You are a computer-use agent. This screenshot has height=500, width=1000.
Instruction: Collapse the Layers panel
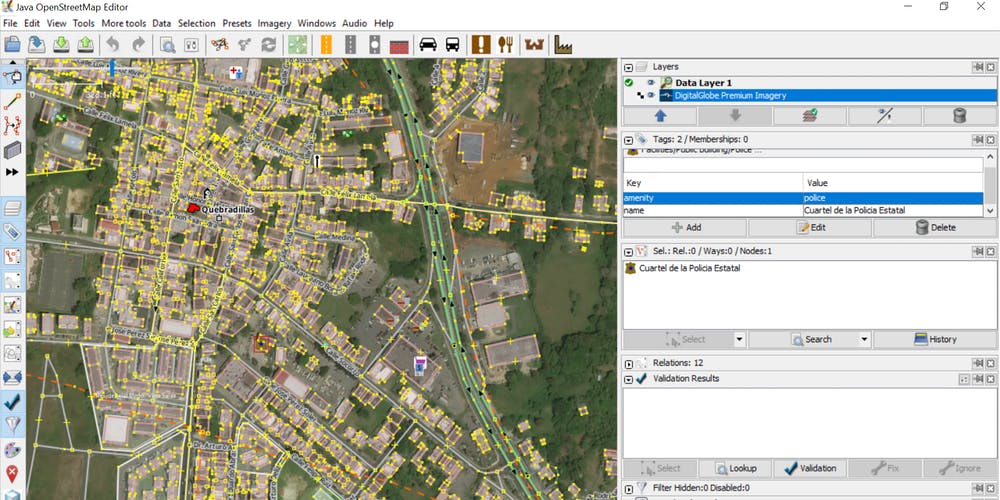(629, 67)
